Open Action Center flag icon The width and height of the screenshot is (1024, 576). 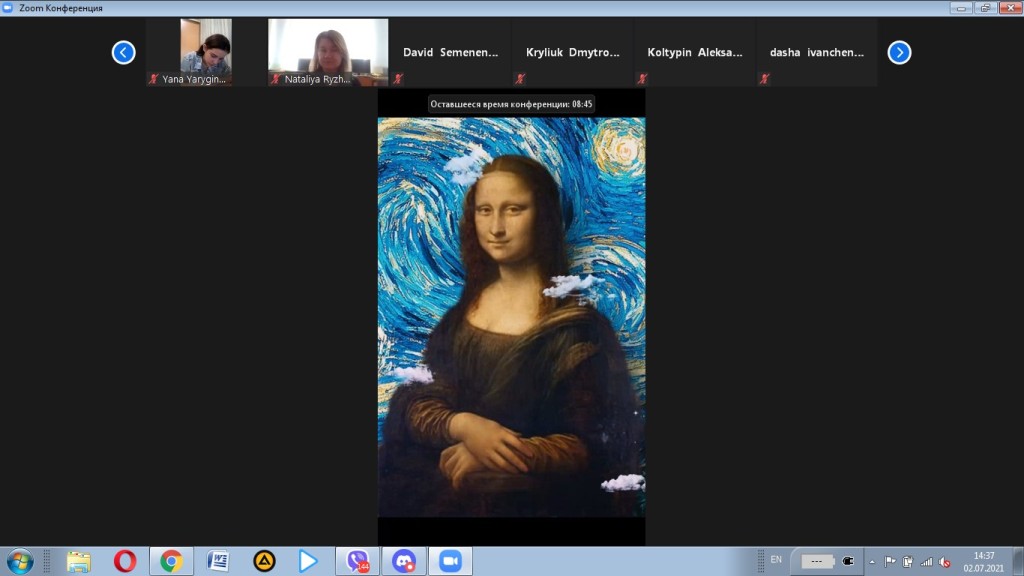889,562
